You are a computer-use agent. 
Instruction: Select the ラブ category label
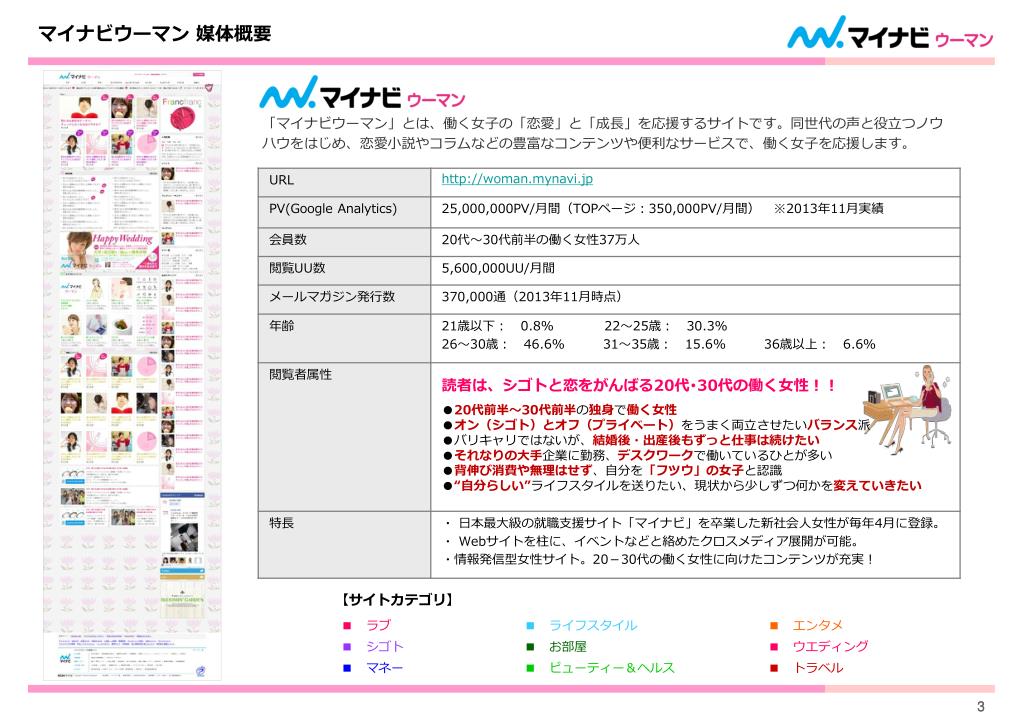point(378,625)
